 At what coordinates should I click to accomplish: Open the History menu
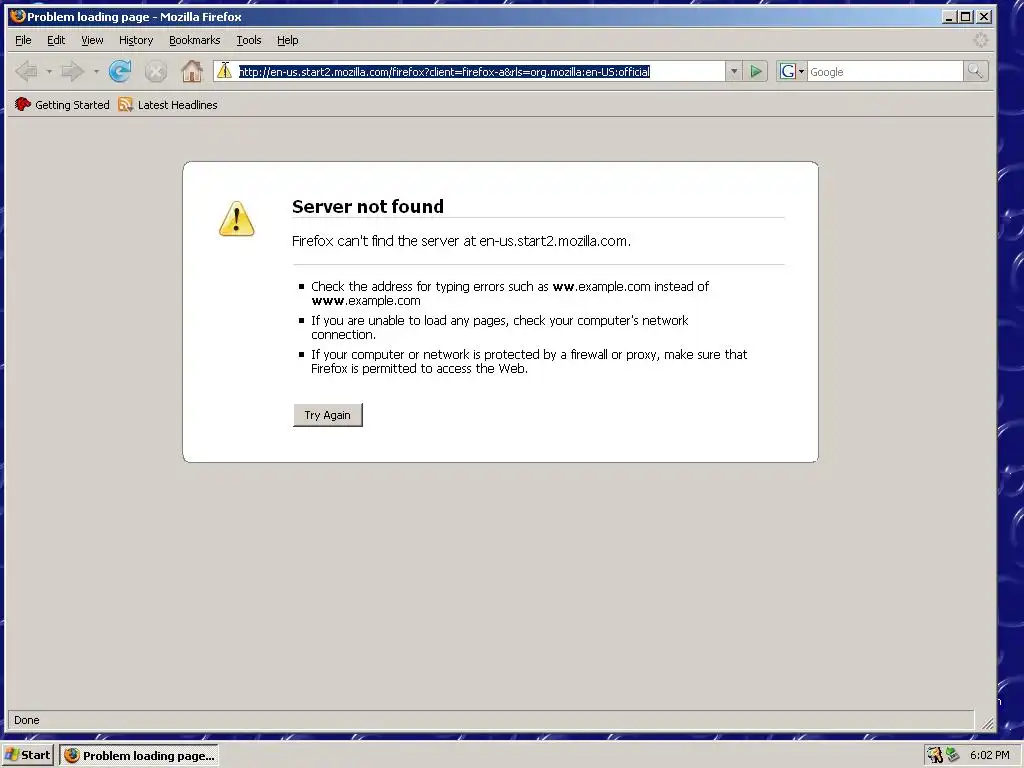136,40
